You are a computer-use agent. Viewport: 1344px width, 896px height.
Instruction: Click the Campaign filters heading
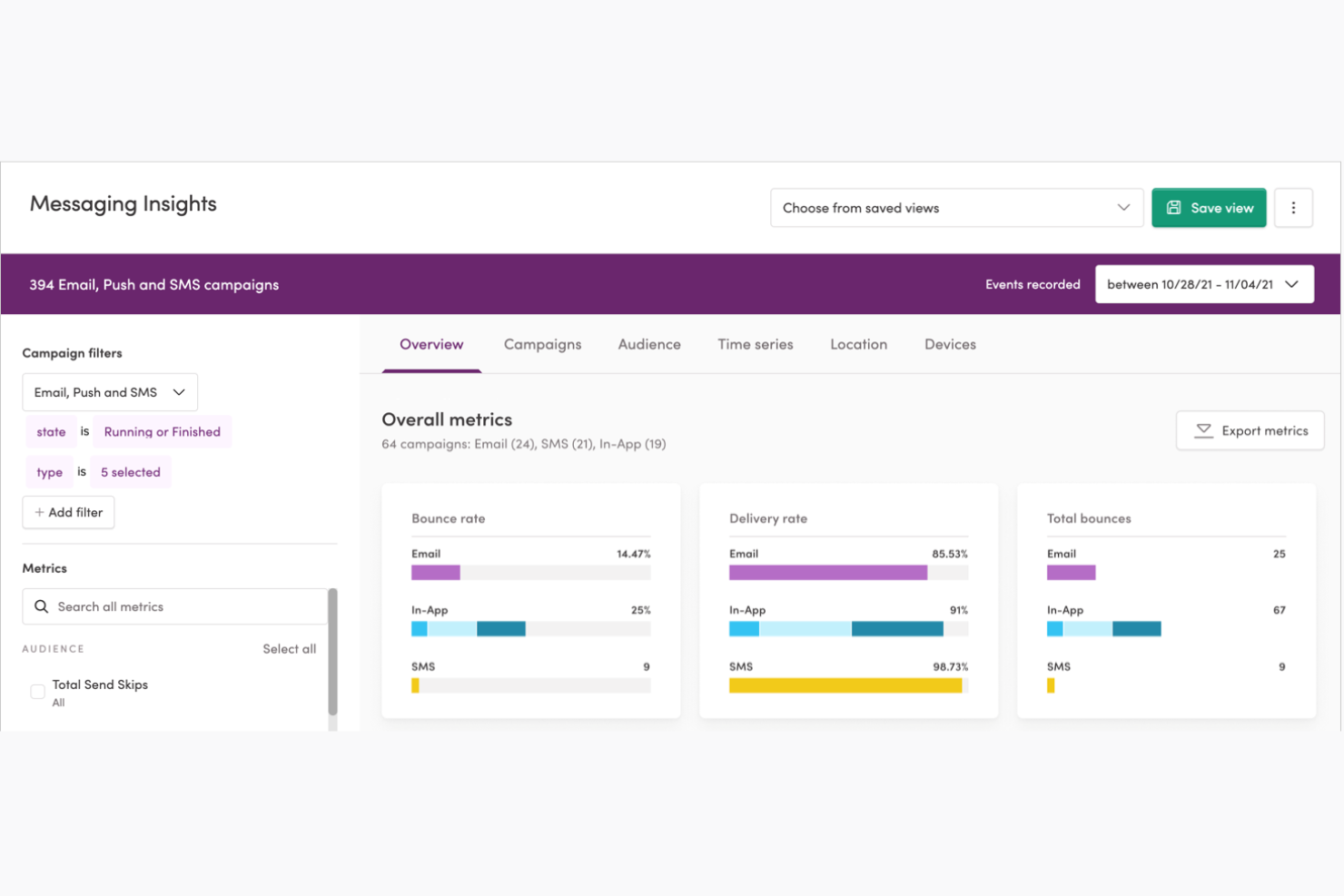coord(72,353)
